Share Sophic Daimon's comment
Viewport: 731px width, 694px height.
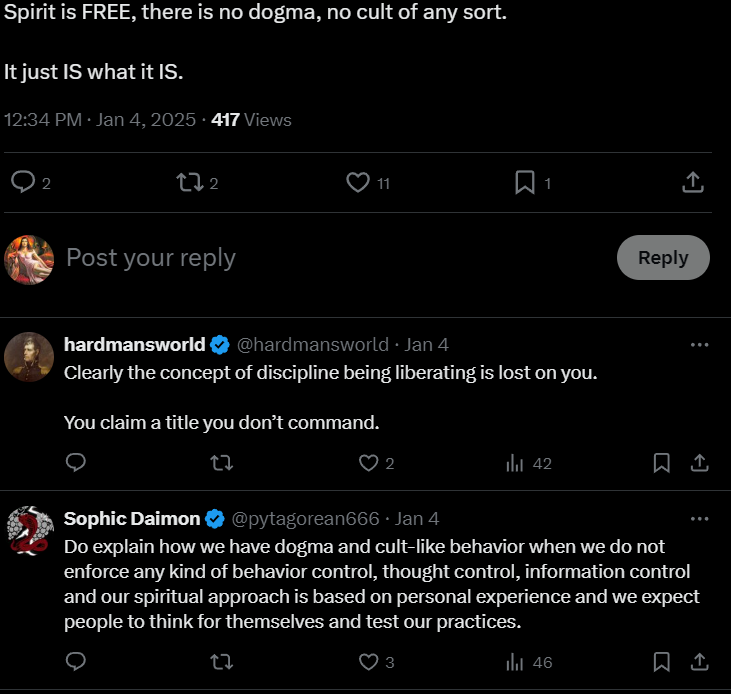[x=700, y=662]
